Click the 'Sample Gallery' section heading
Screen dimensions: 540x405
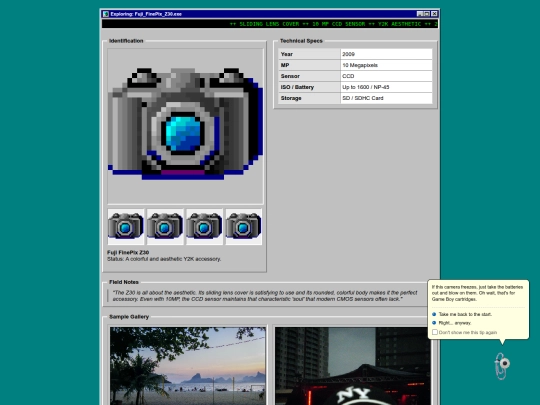point(129,317)
